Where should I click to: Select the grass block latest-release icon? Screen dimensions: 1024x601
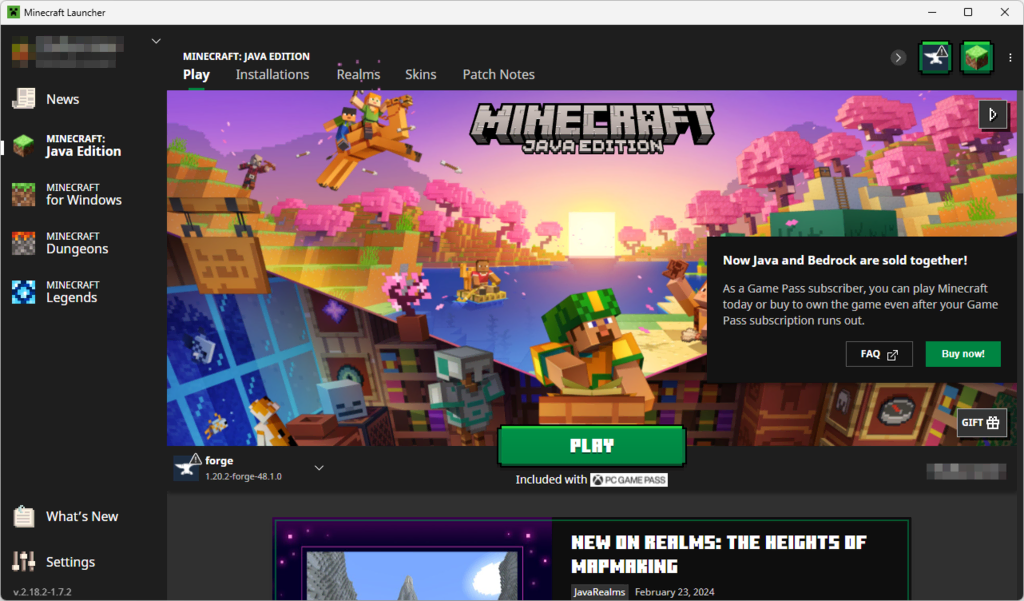[977, 57]
